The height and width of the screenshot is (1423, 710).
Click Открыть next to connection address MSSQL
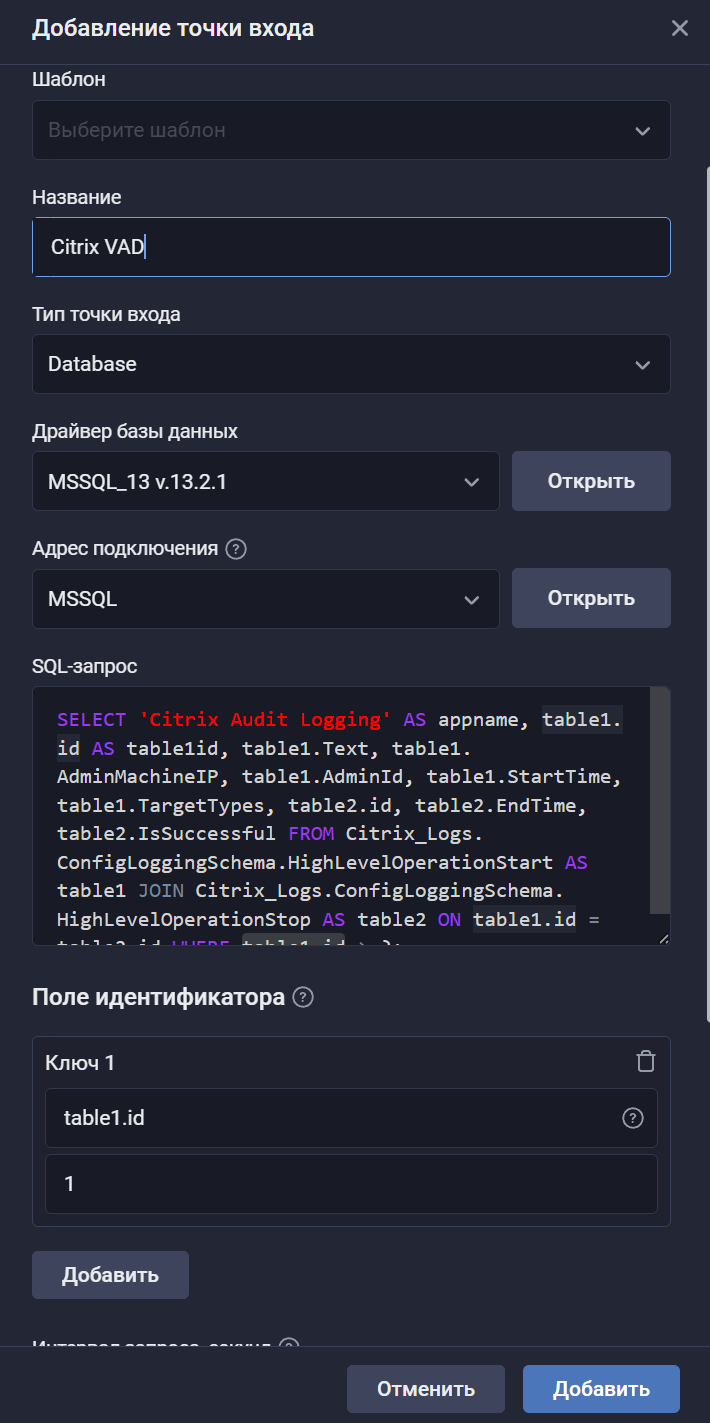(591, 598)
